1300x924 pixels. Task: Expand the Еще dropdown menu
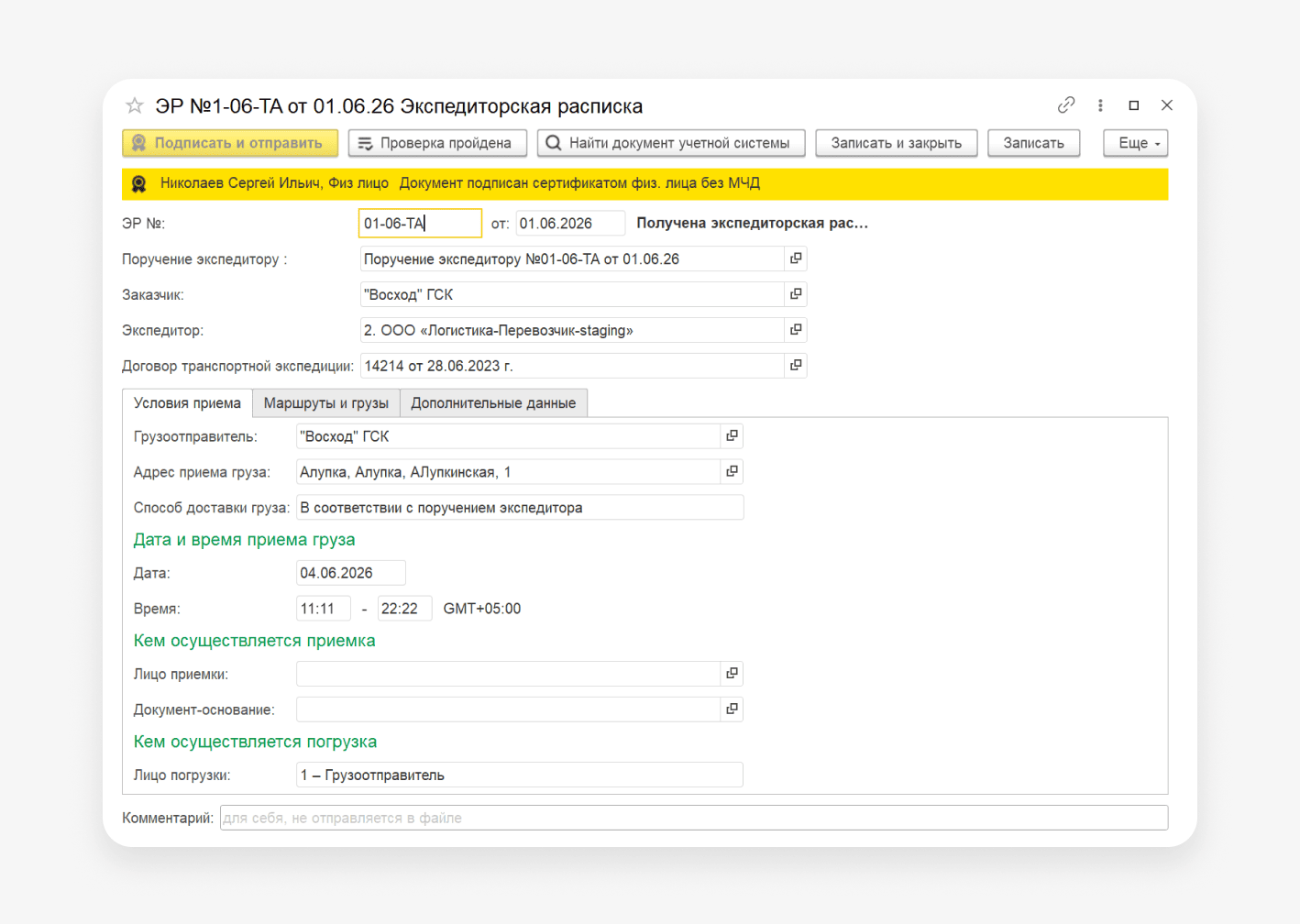tap(1136, 143)
